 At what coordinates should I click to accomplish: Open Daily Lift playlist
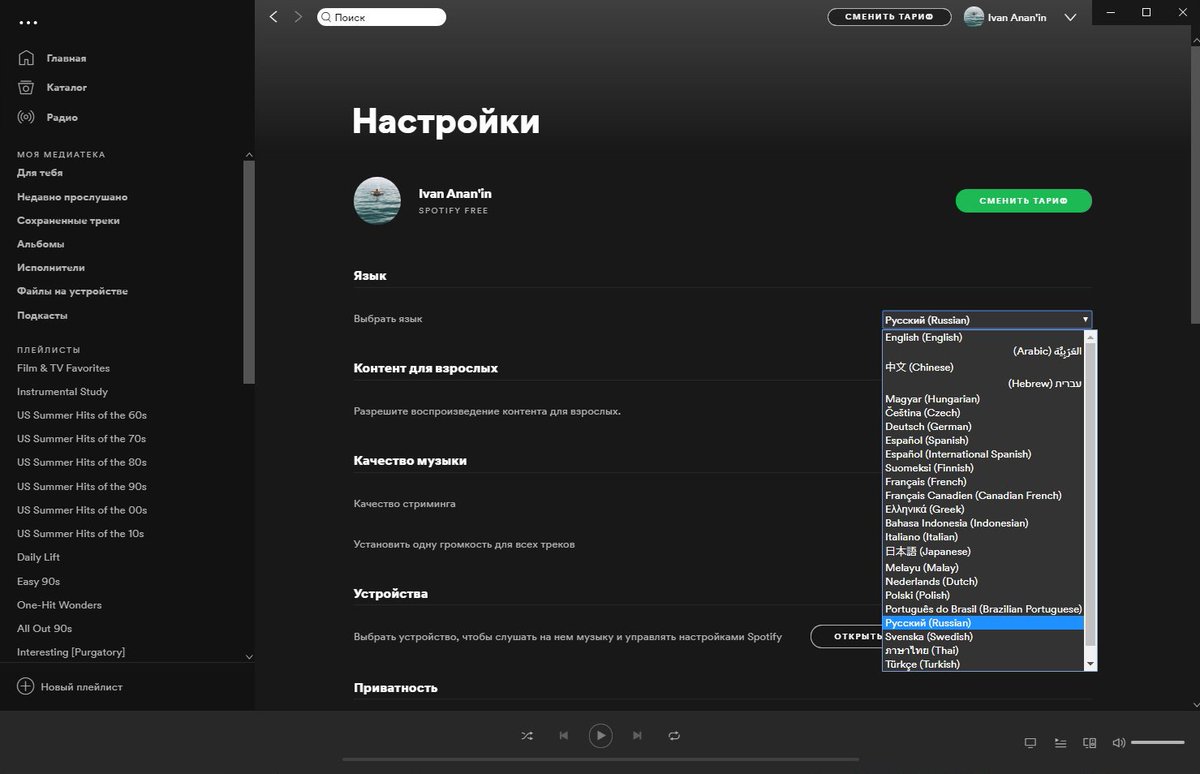pos(38,557)
